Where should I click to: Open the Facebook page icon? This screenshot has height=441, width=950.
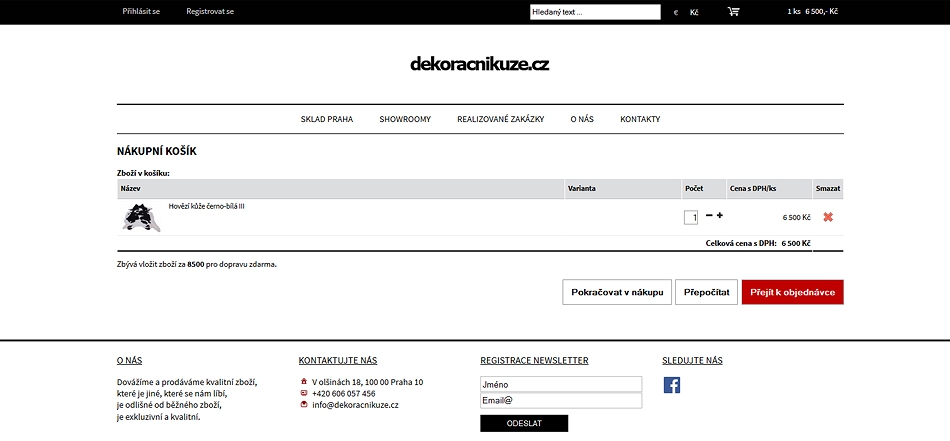pos(672,385)
